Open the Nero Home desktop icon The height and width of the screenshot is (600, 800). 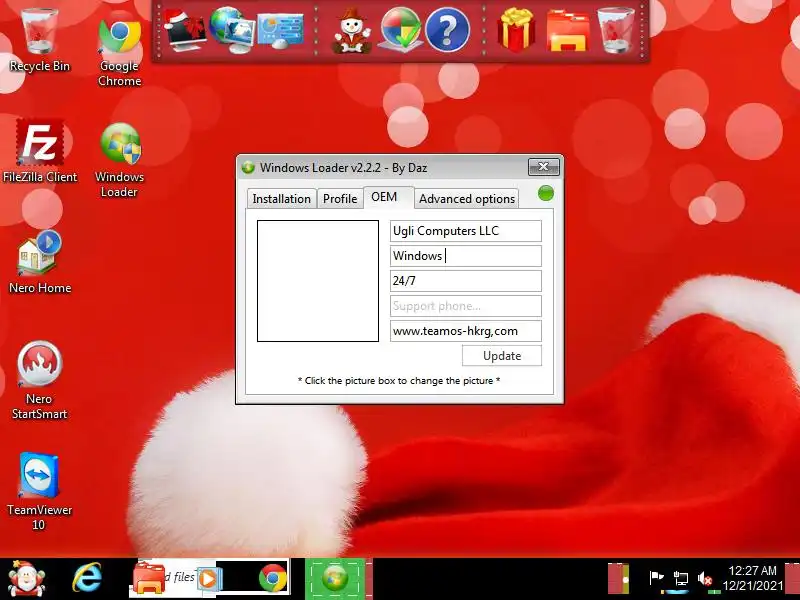click(x=40, y=262)
